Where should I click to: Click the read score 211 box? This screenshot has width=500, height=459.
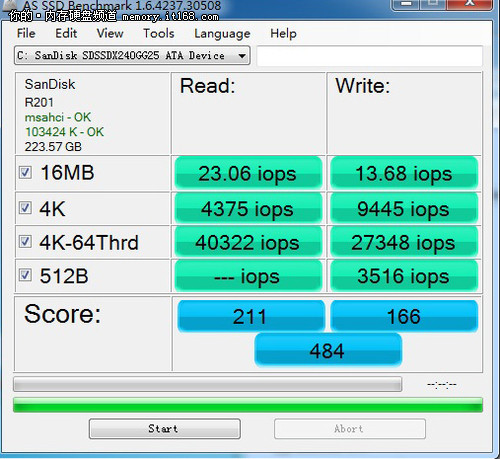click(x=251, y=316)
